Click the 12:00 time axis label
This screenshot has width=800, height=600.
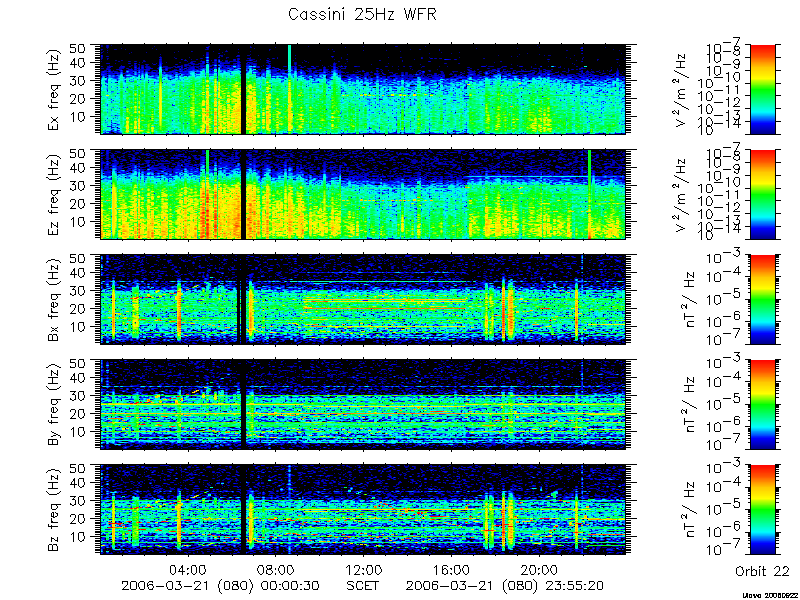(363, 568)
